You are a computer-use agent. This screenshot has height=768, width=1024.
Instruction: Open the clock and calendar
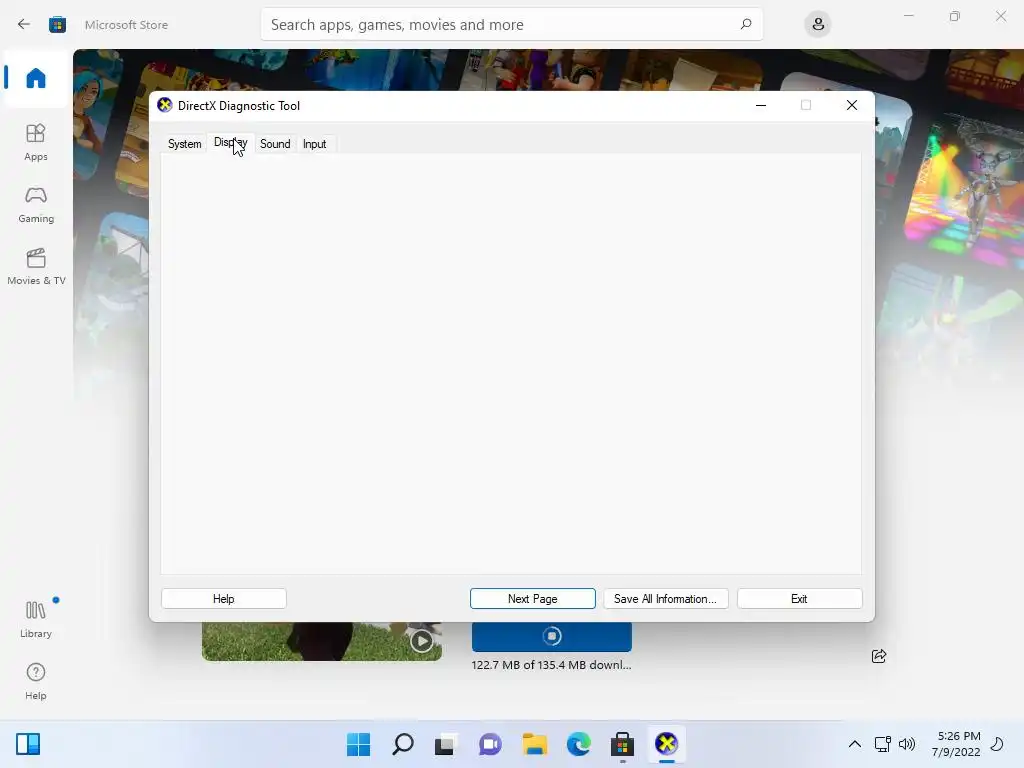(x=956, y=744)
